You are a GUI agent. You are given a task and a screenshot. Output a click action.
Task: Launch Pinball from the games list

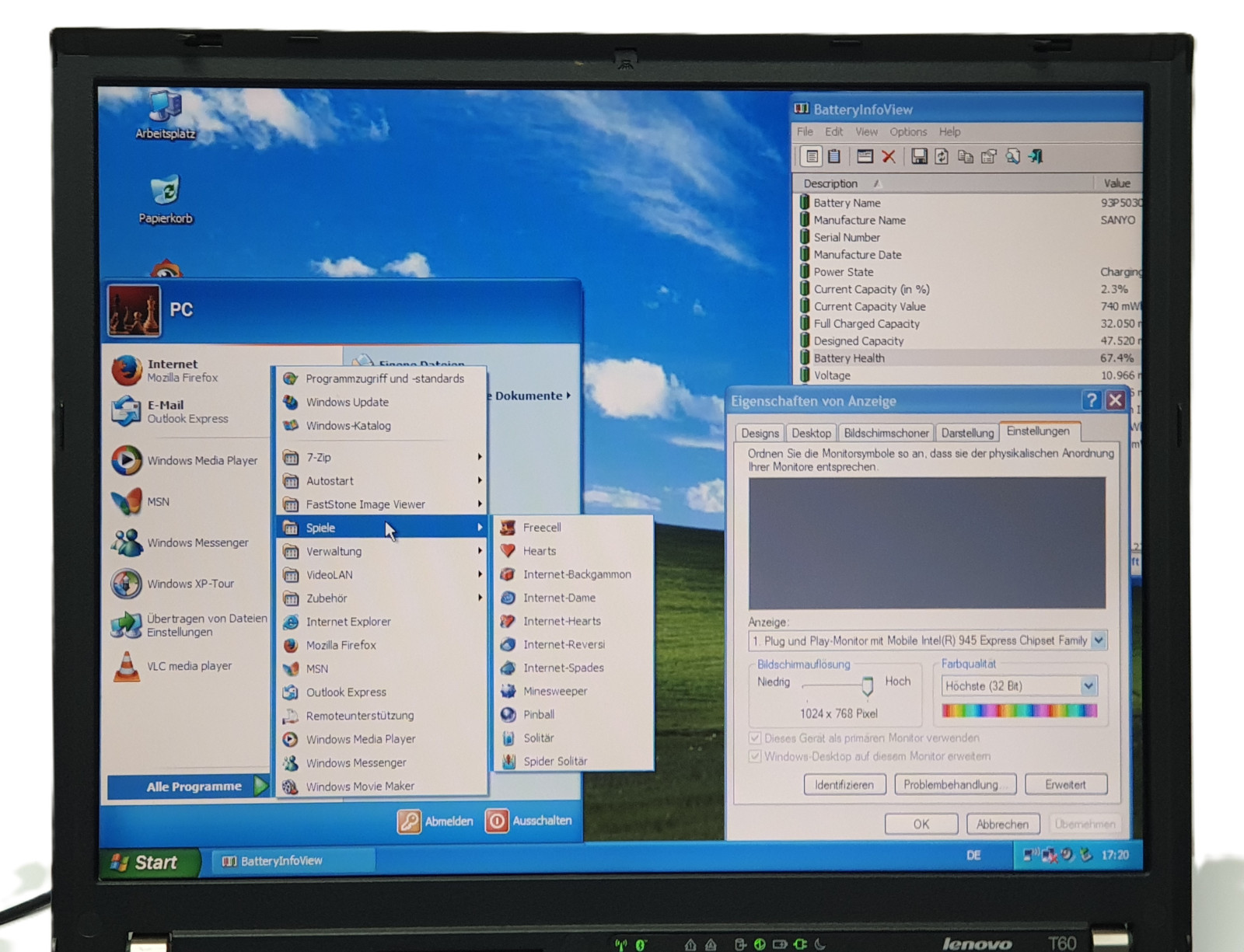tap(538, 714)
